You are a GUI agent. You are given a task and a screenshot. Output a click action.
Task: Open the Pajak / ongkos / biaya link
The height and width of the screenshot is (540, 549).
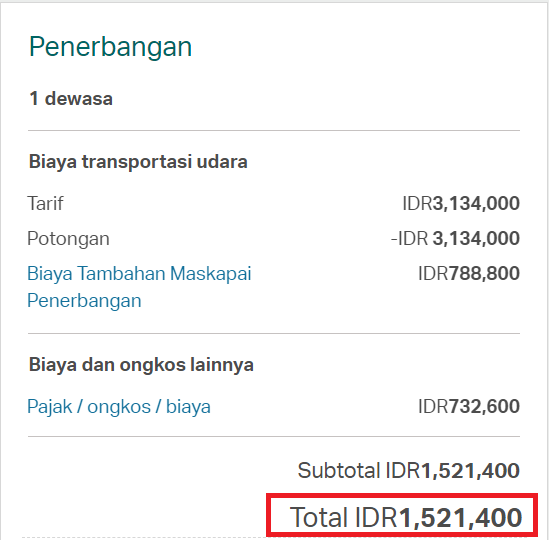[119, 407]
